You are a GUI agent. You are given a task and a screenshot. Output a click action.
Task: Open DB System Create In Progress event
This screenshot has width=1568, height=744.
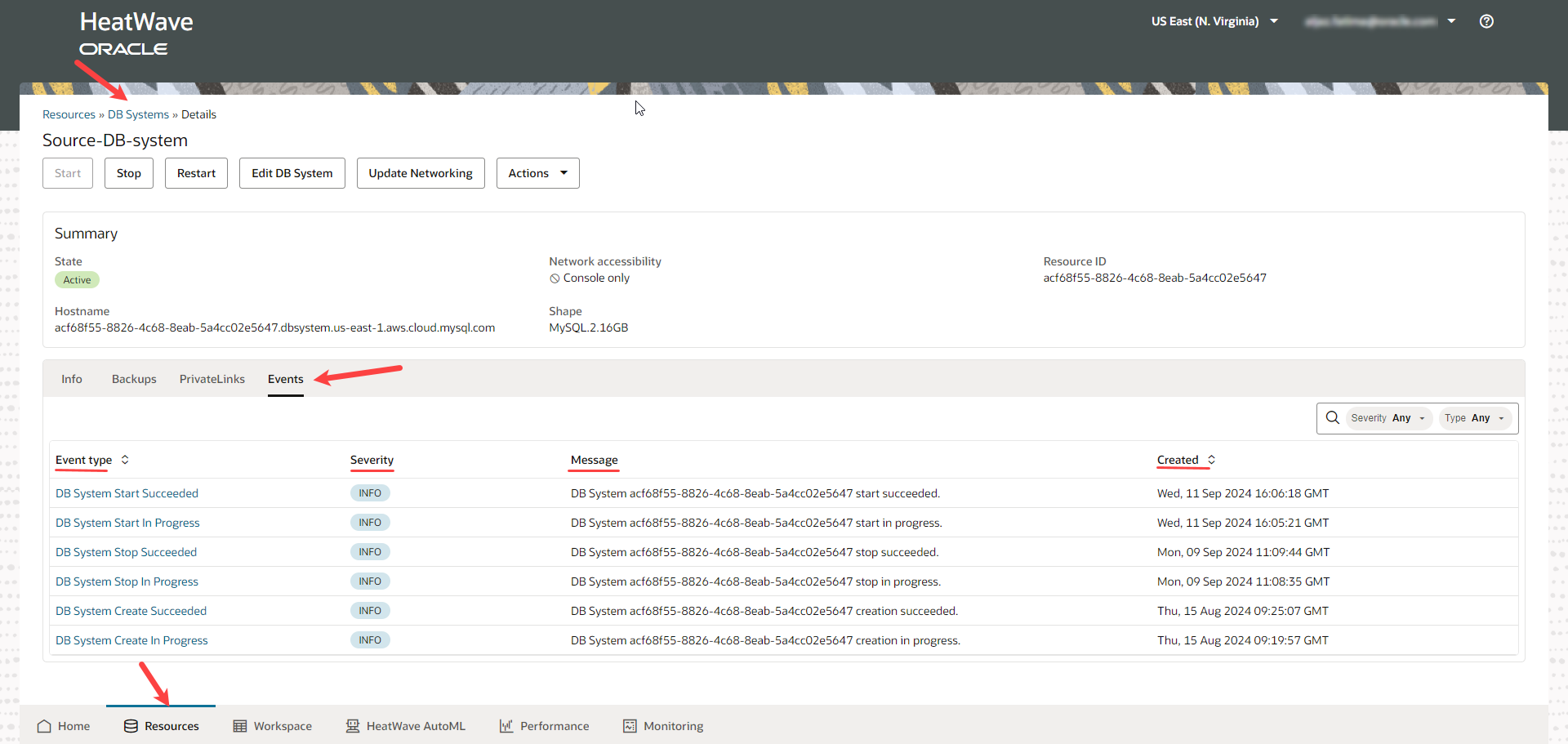(x=131, y=640)
